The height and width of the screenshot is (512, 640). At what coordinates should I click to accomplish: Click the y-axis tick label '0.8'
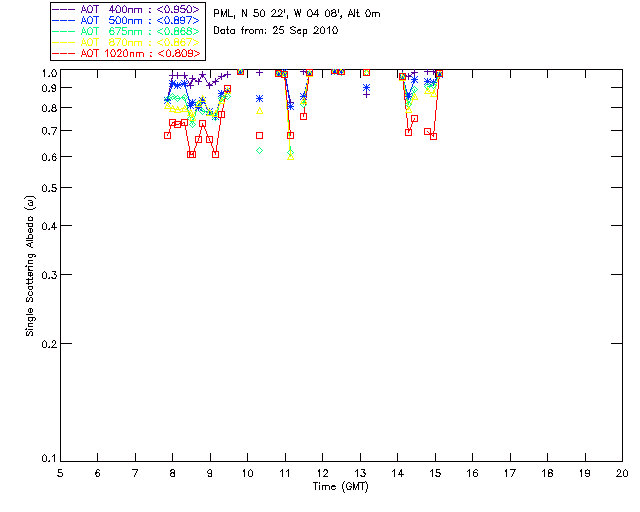[49, 108]
